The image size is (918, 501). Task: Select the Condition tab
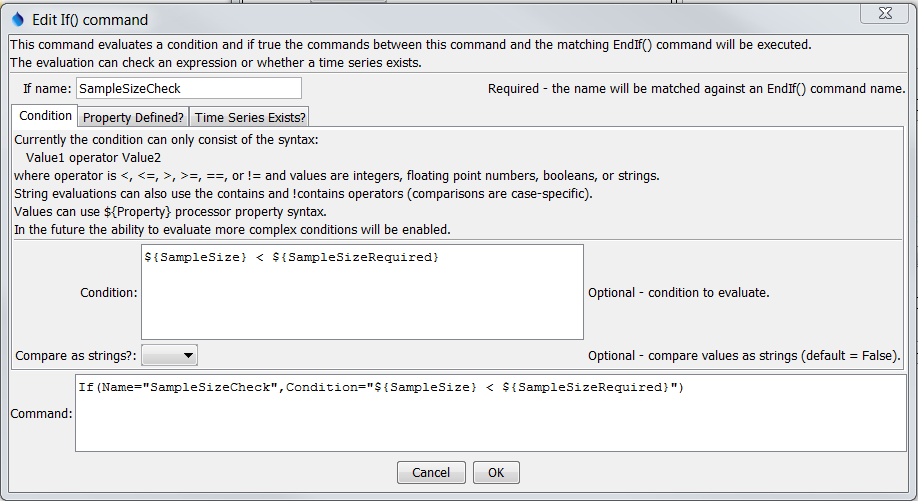coord(46,116)
